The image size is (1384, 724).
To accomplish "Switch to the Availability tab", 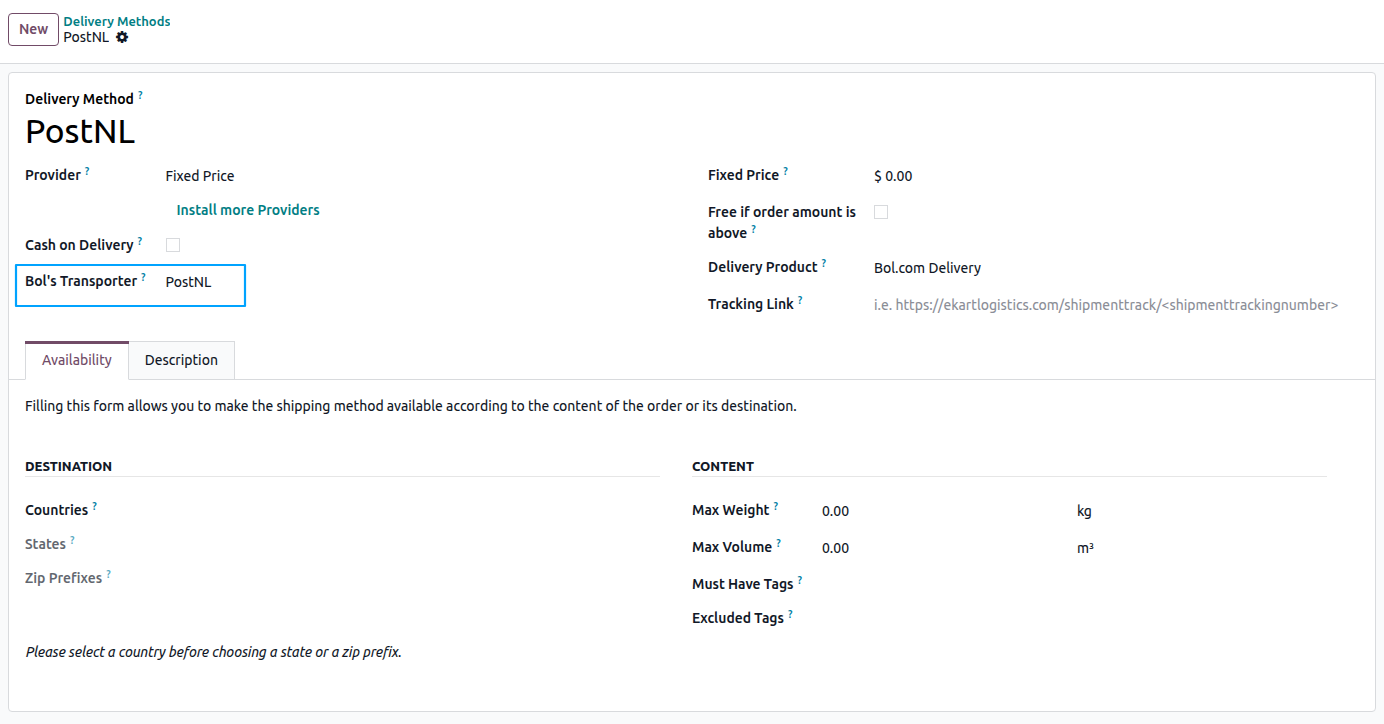I will (x=77, y=360).
